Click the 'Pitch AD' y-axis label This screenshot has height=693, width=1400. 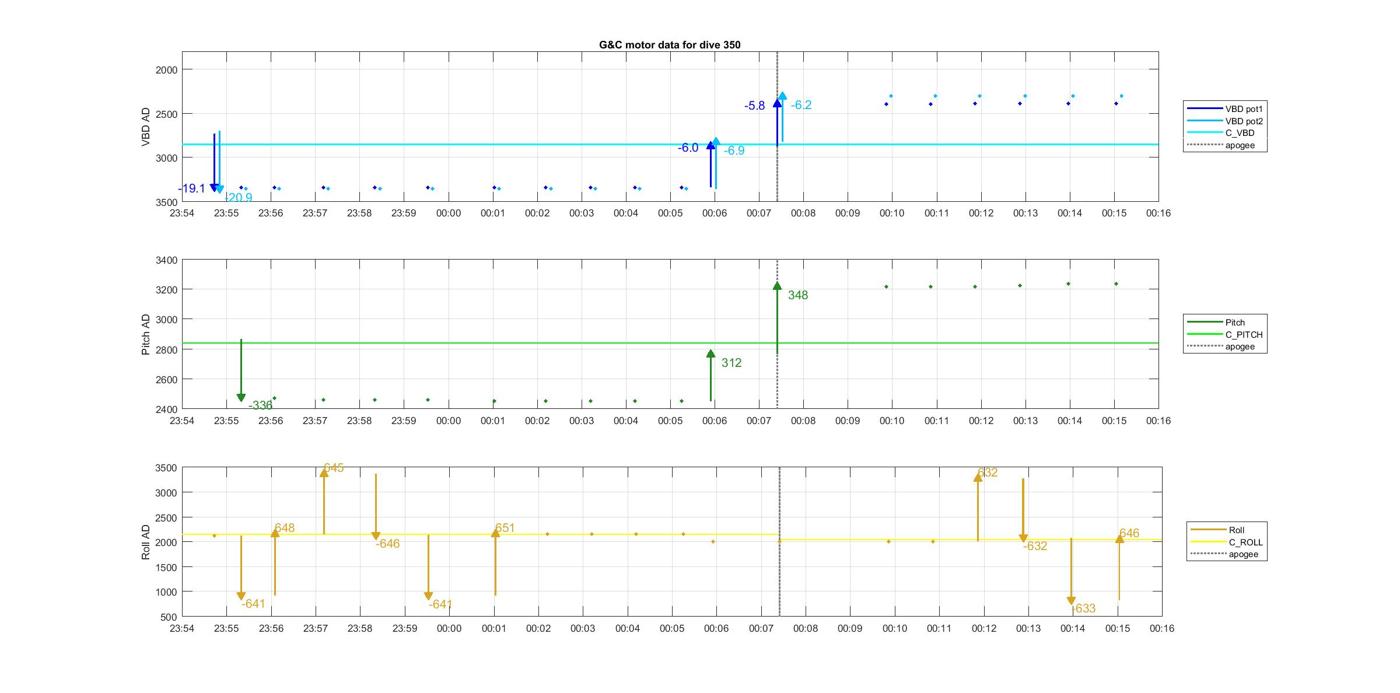pos(146,334)
